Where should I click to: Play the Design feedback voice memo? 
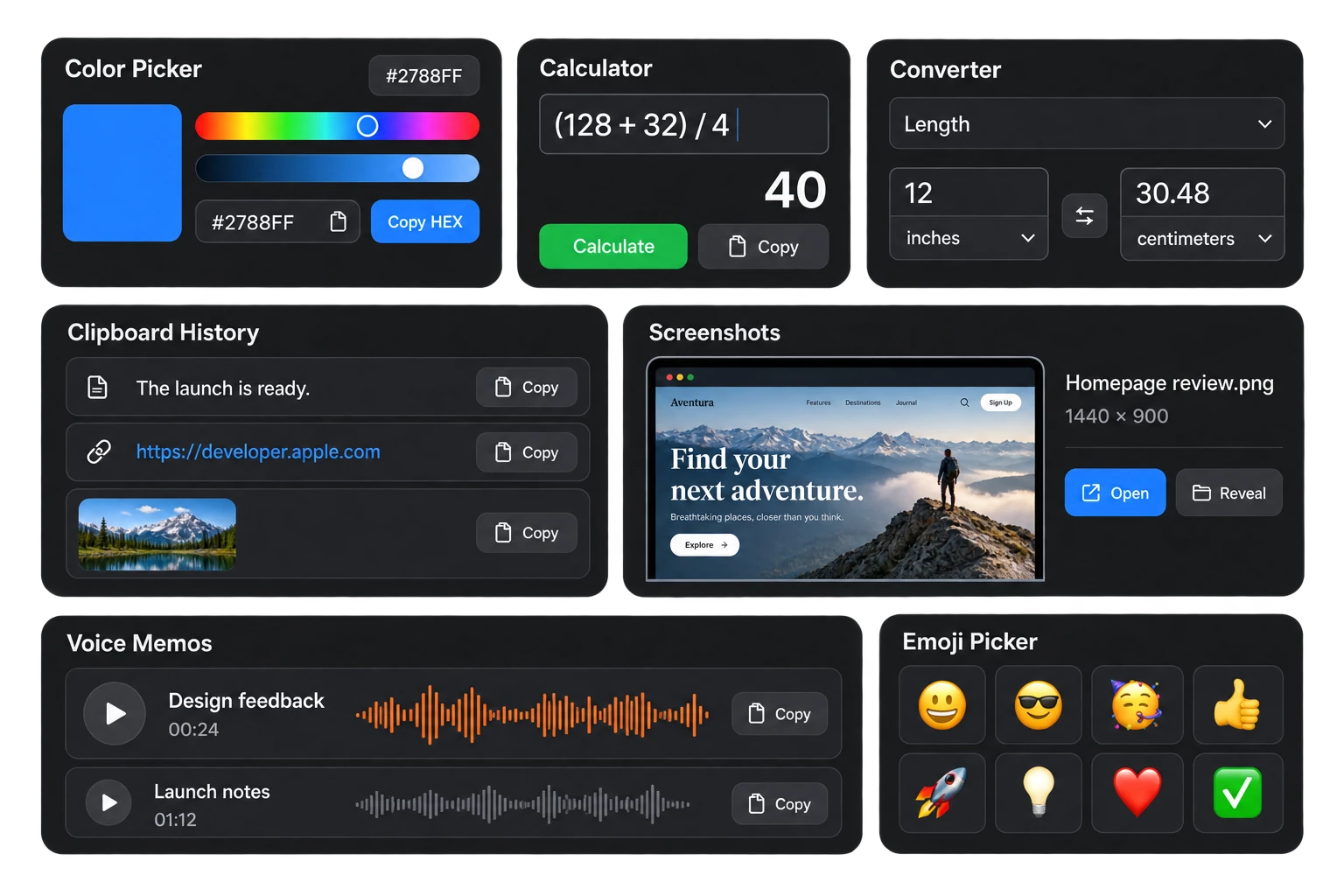click(115, 713)
